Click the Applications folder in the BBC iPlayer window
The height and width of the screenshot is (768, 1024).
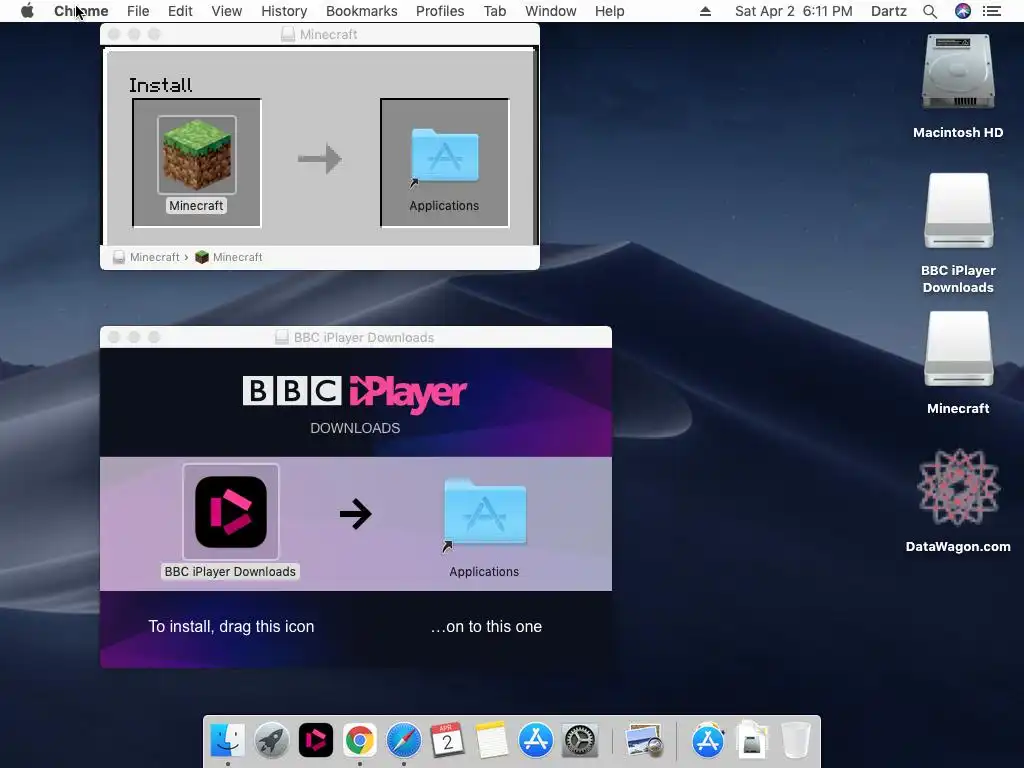(485, 513)
